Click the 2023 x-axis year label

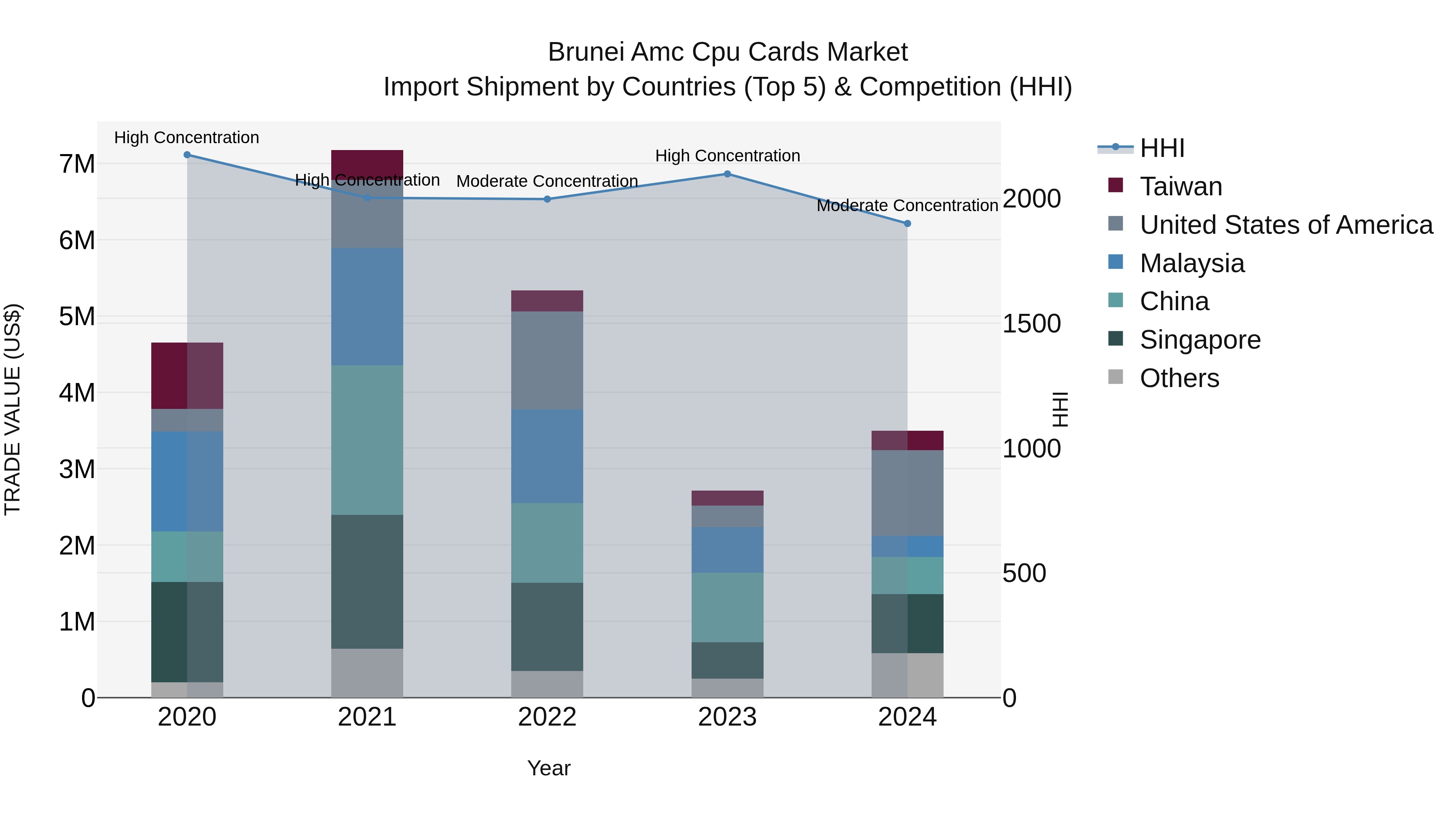click(x=728, y=717)
